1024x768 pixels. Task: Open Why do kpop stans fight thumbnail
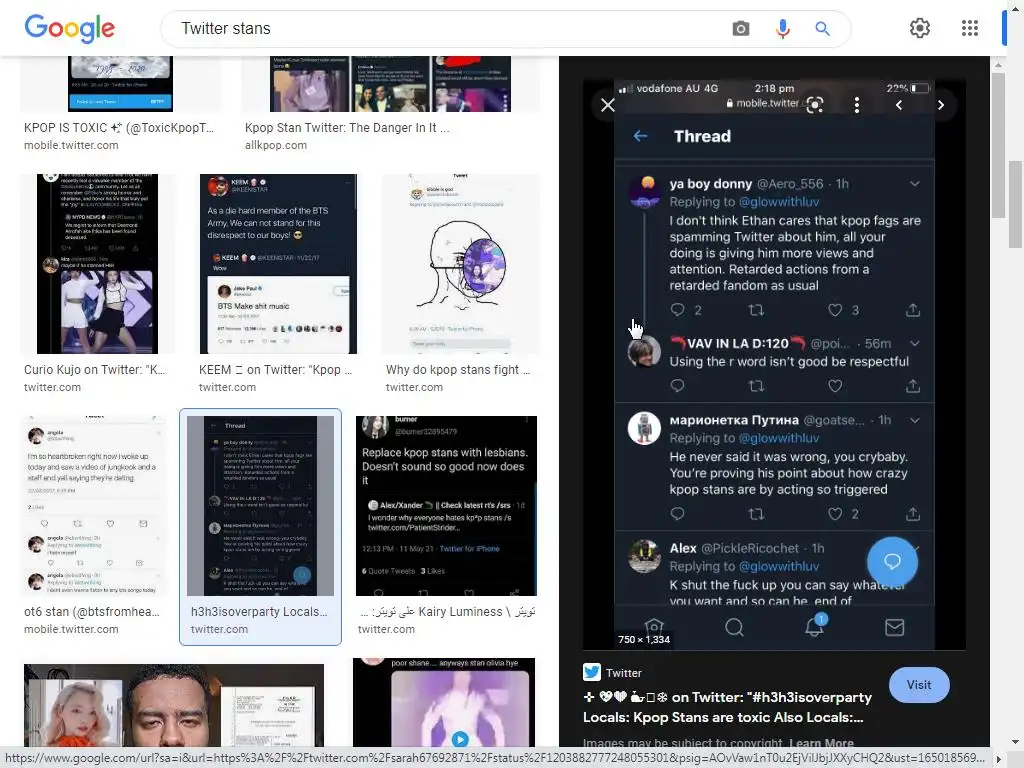click(x=460, y=264)
